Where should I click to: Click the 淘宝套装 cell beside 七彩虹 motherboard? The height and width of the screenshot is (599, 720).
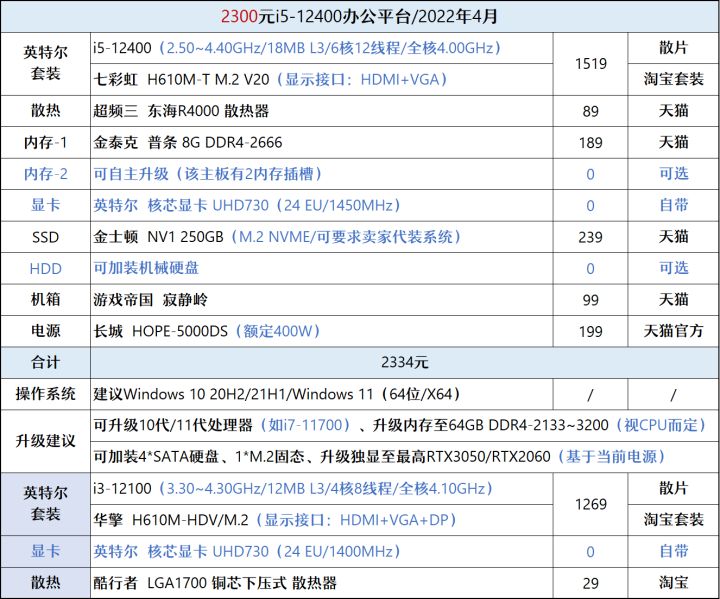[x=674, y=79]
